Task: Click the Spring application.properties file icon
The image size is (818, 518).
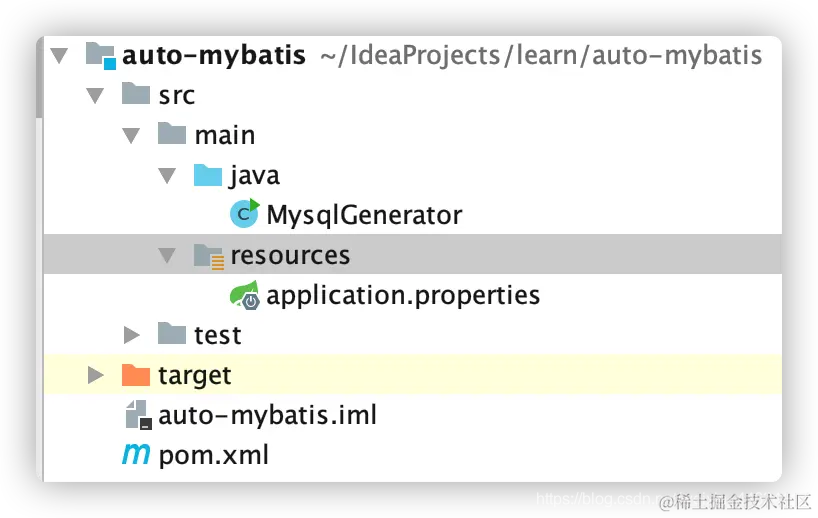Action: tap(245, 295)
